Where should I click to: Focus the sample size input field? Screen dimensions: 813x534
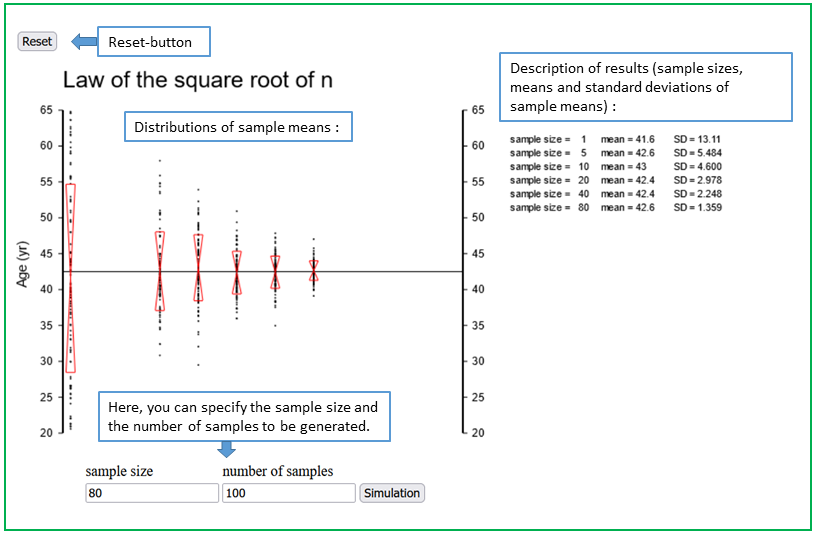152,493
